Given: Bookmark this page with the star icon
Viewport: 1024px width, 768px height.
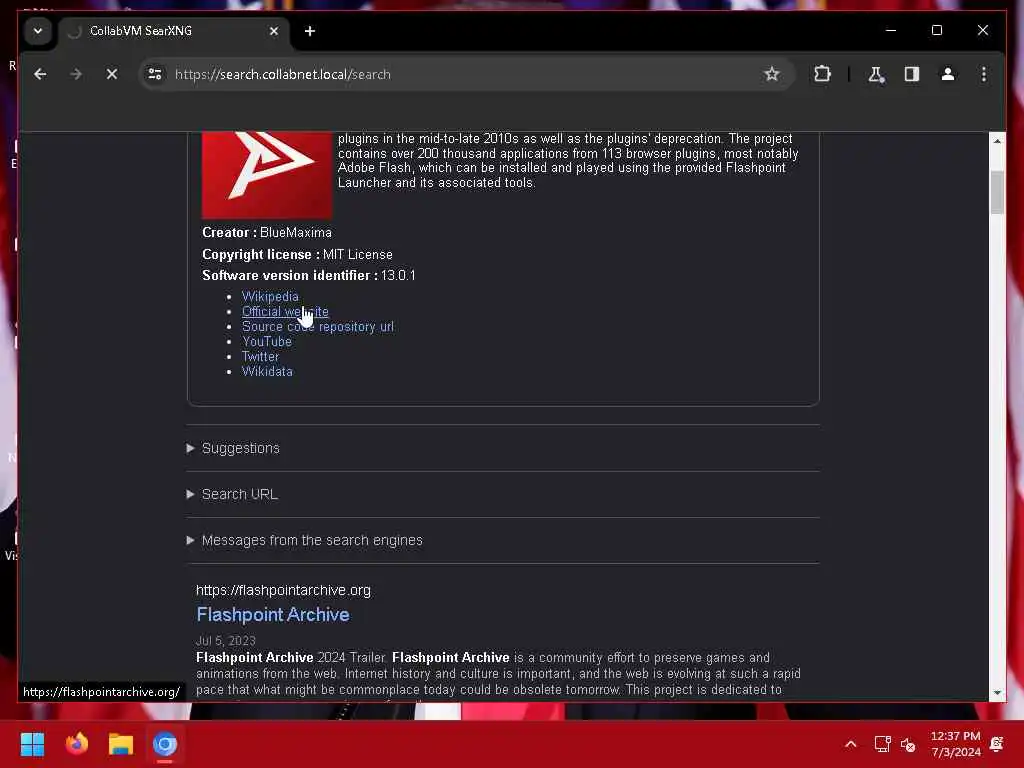Looking at the screenshot, I should click(771, 74).
